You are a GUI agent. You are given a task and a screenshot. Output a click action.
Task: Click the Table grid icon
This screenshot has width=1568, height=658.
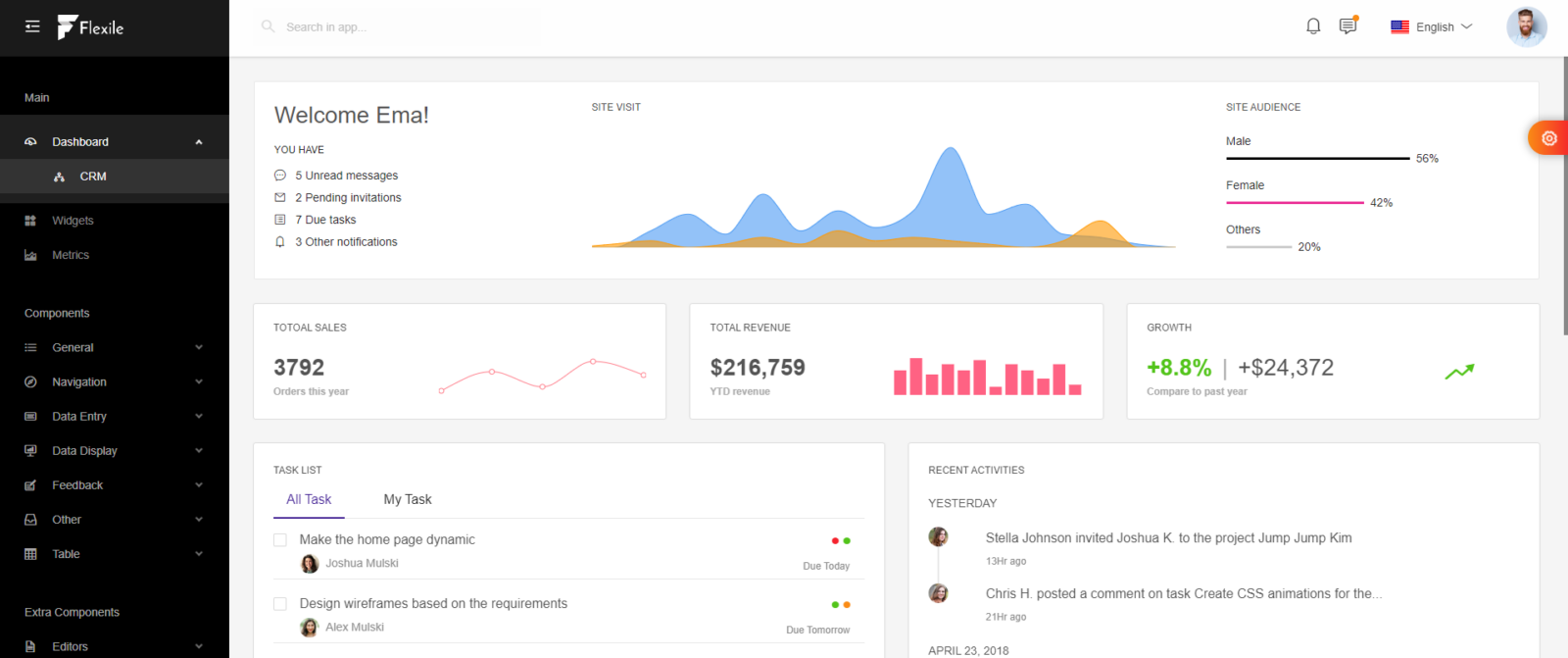click(x=30, y=554)
